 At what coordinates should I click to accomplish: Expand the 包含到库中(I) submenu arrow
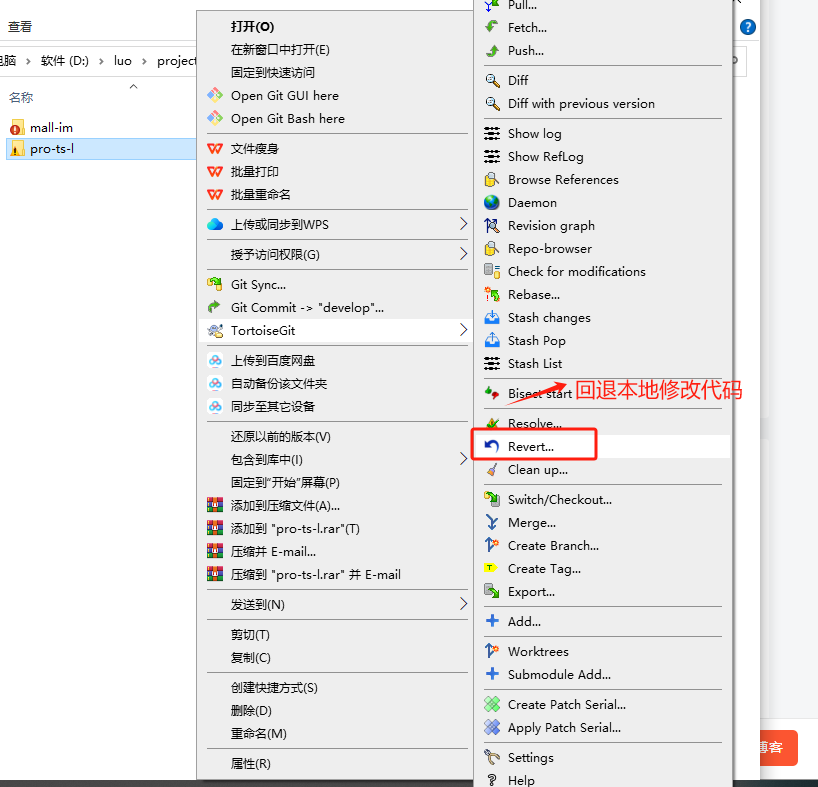pyautogui.click(x=463, y=459)
